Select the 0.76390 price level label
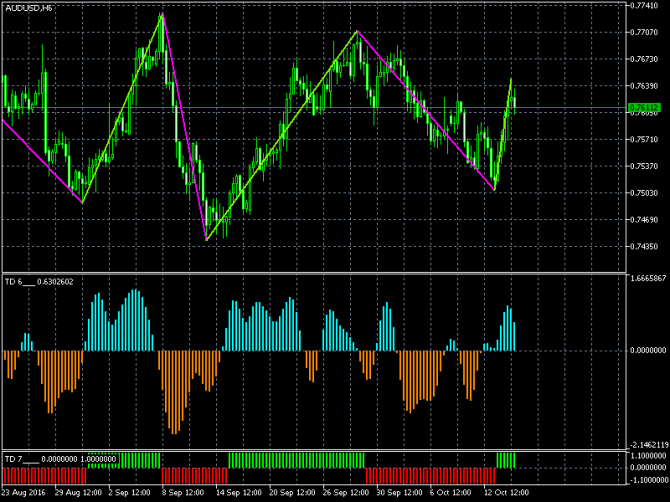 click(644, 86)
